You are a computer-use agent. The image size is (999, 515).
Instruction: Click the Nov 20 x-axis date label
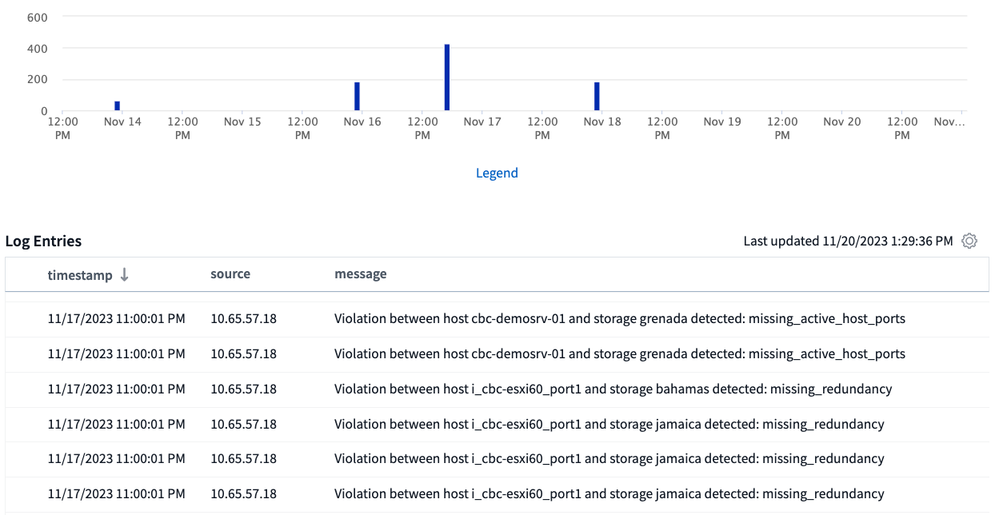click(842, 122)
